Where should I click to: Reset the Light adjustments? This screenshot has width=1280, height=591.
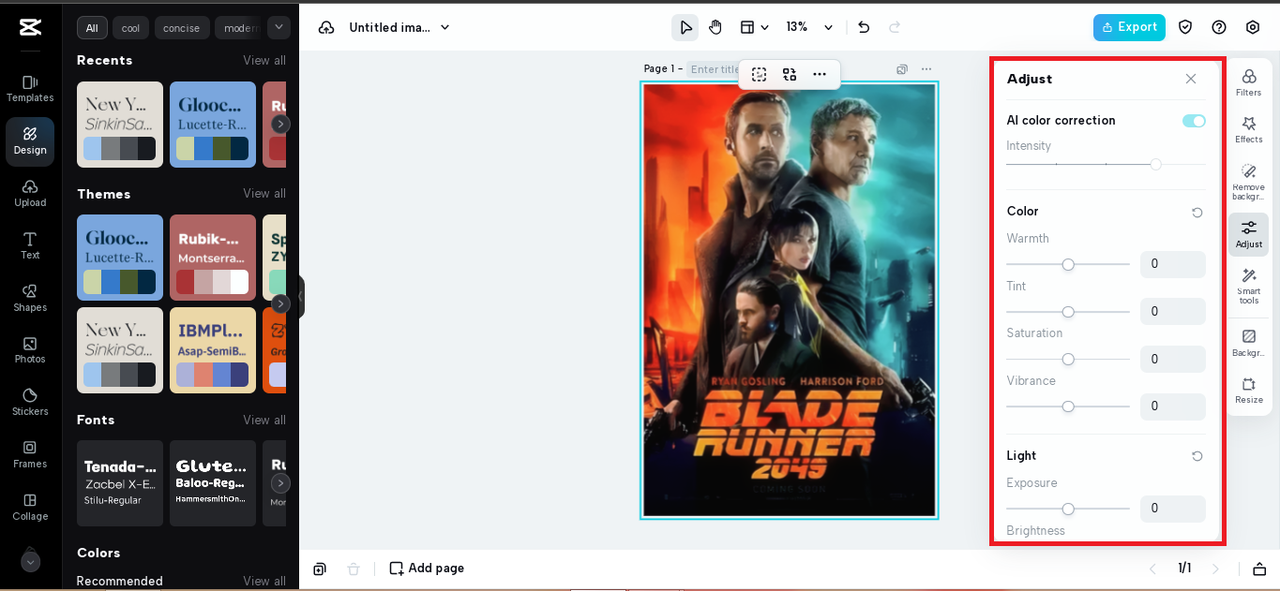[x=1197, y=456]
